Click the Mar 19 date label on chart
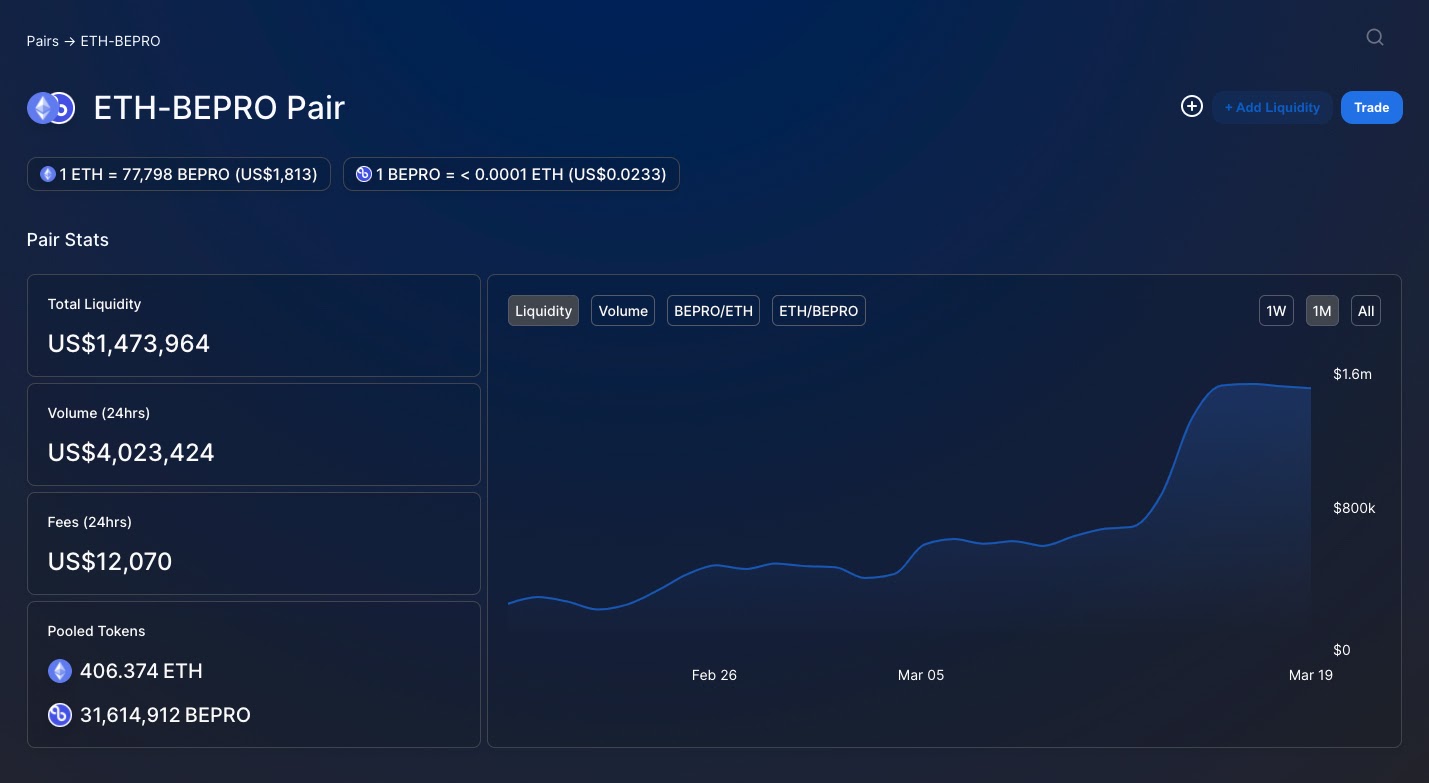 click(x=1311, y=675)
